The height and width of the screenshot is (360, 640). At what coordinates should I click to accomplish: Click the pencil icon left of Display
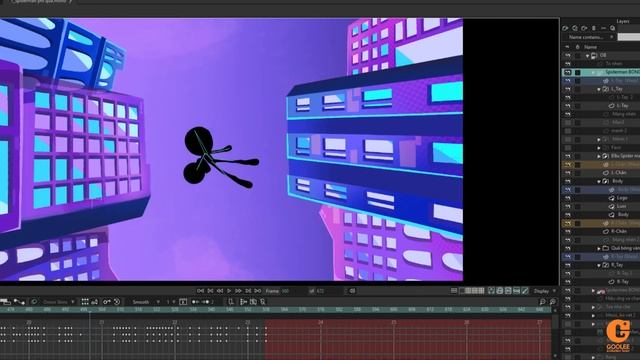point(525,291)
